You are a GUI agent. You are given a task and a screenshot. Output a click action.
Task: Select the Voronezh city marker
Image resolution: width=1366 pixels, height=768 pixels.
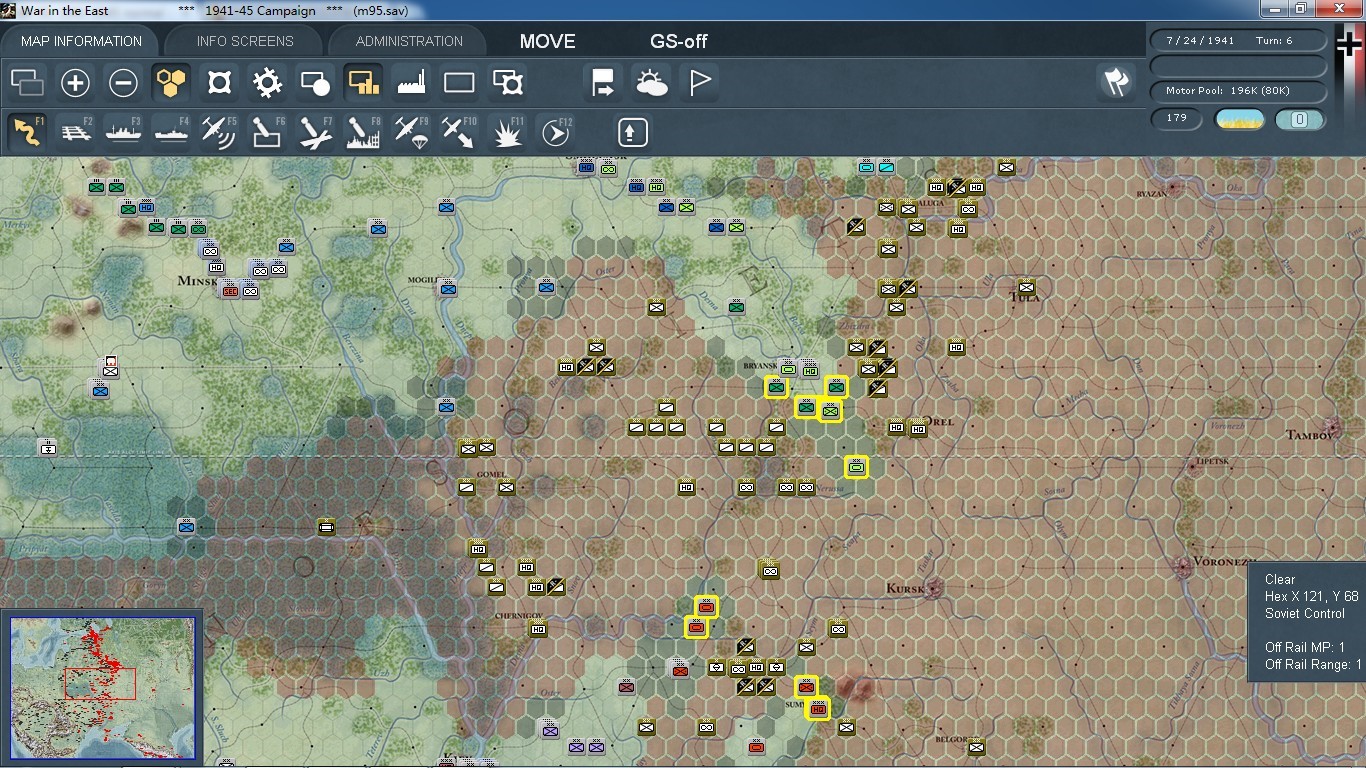pos(1184,566)
